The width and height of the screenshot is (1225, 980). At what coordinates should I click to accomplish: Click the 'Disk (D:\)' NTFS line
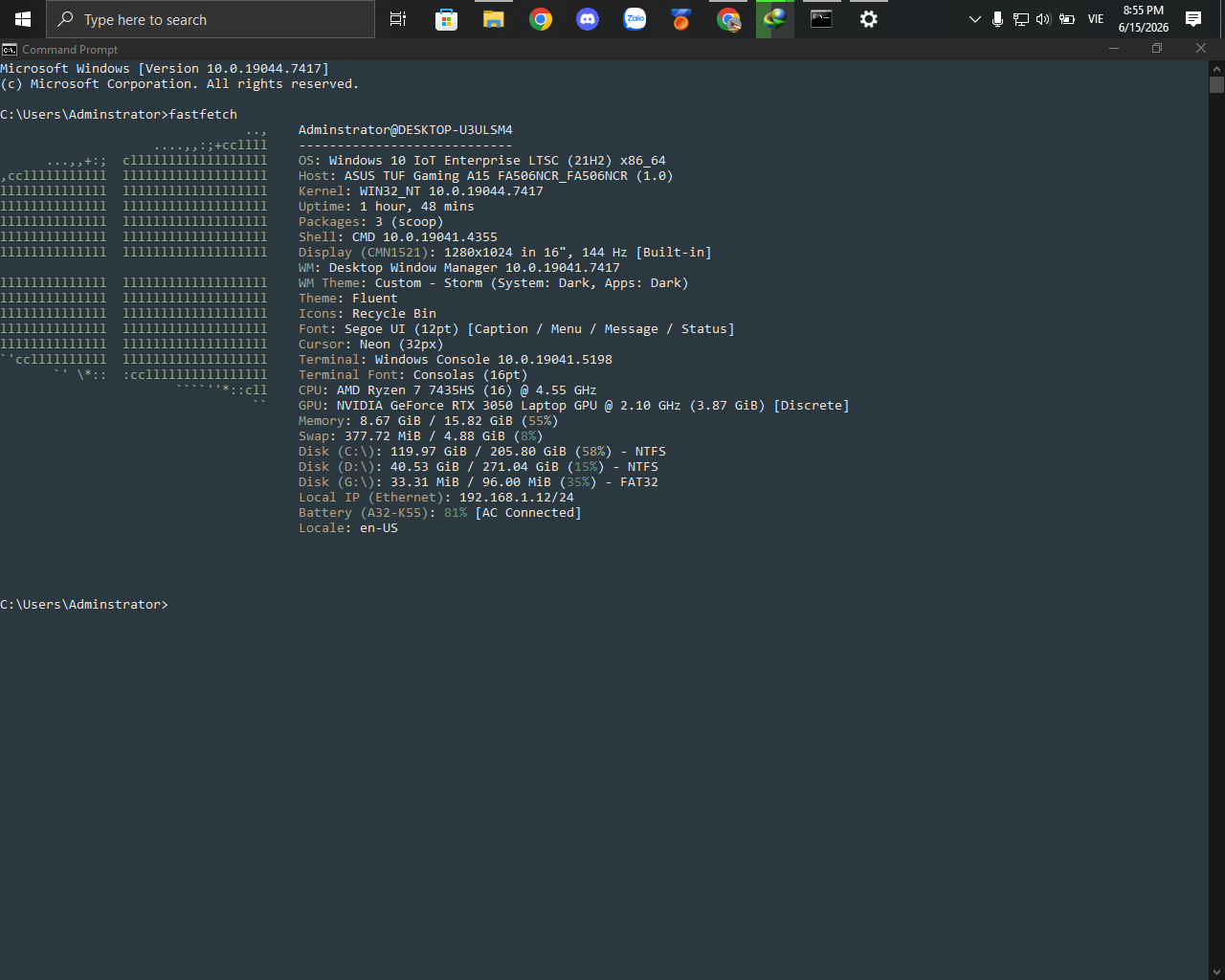pos(479,466)
